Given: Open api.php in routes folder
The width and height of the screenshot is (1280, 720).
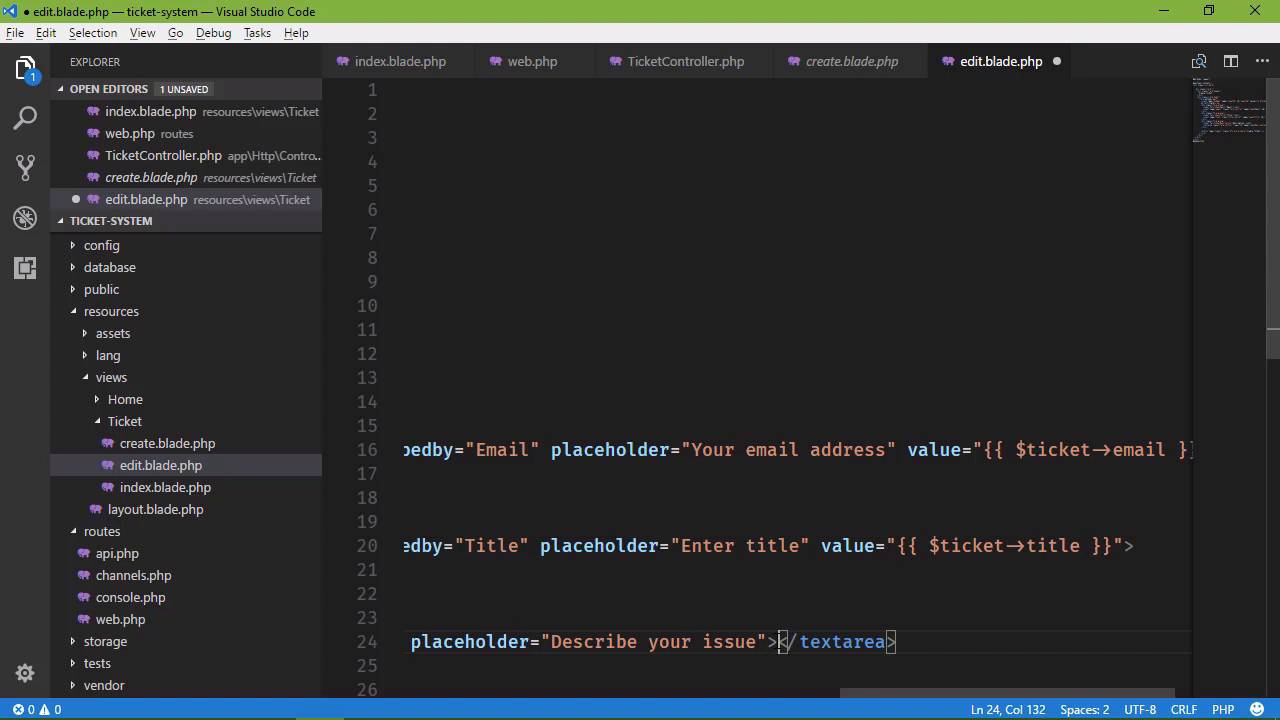Looking at the screenshot, I should click(117, 553).
